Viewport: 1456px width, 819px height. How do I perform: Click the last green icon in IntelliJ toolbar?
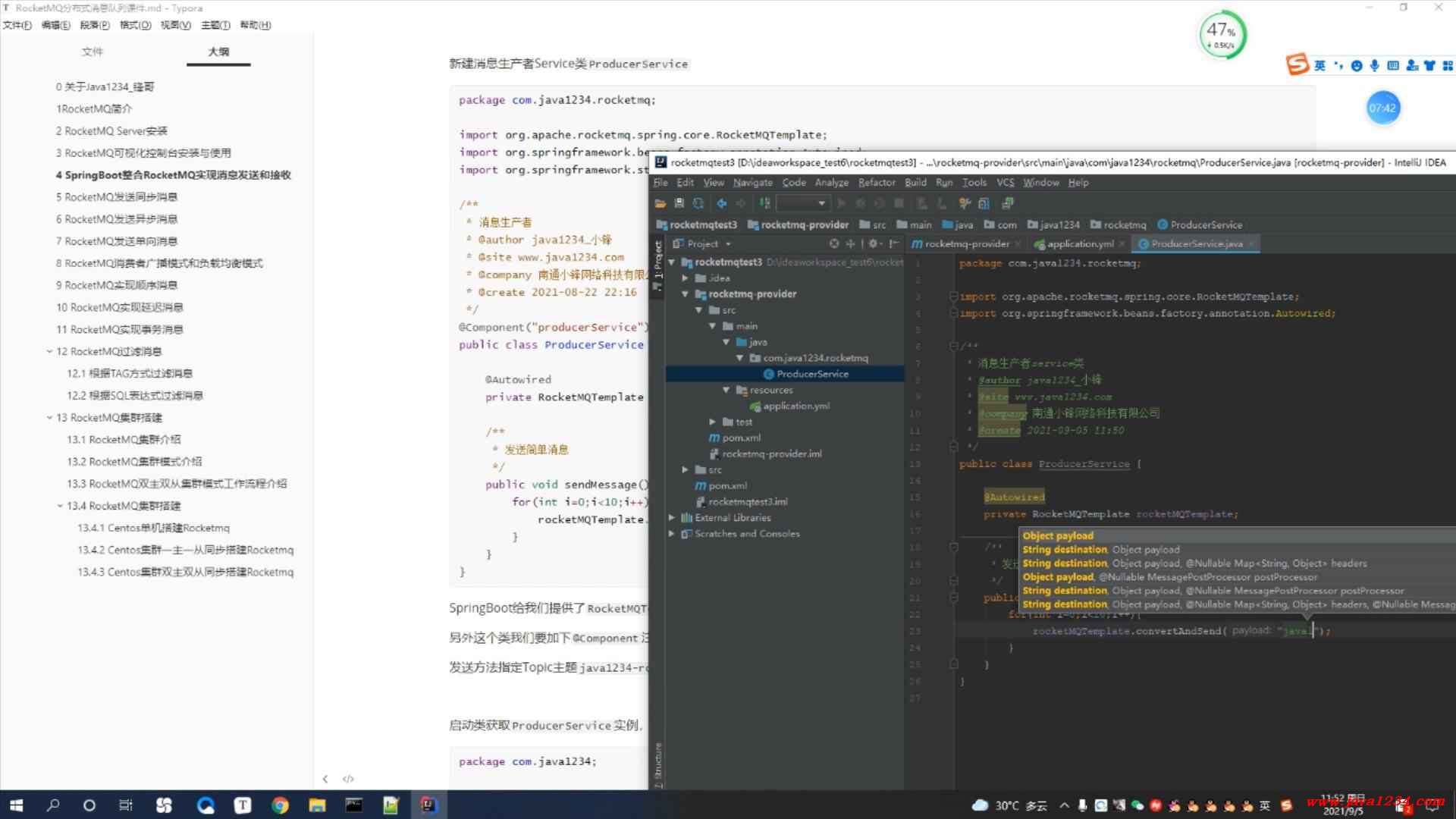[x=1008, y=203]
